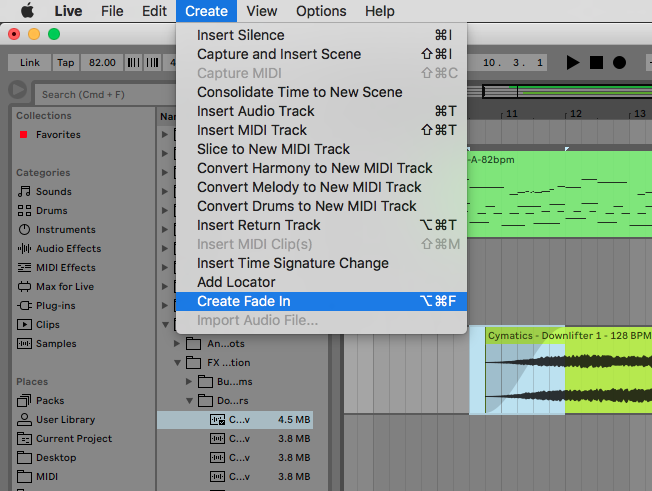Image resolution: width=652 pixels, height=491 pixels.
Task: Choose Convert Drums to New MIDI Track
Action: pos(321,206)
